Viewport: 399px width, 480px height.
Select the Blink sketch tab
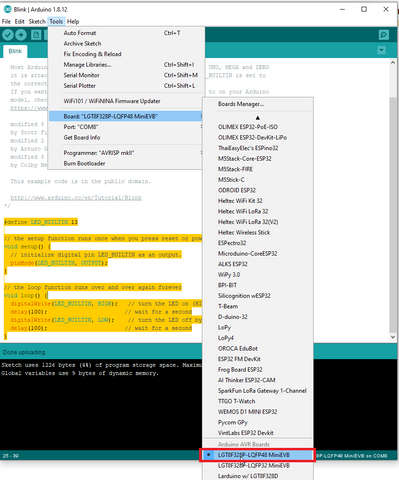point(15,51)
